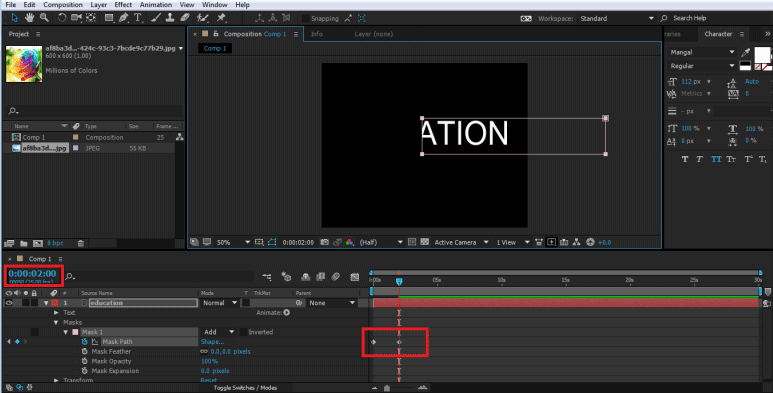Open the Normal blending mode dropdown
This screenshot has height=393, width=773.
coord(219,303)
